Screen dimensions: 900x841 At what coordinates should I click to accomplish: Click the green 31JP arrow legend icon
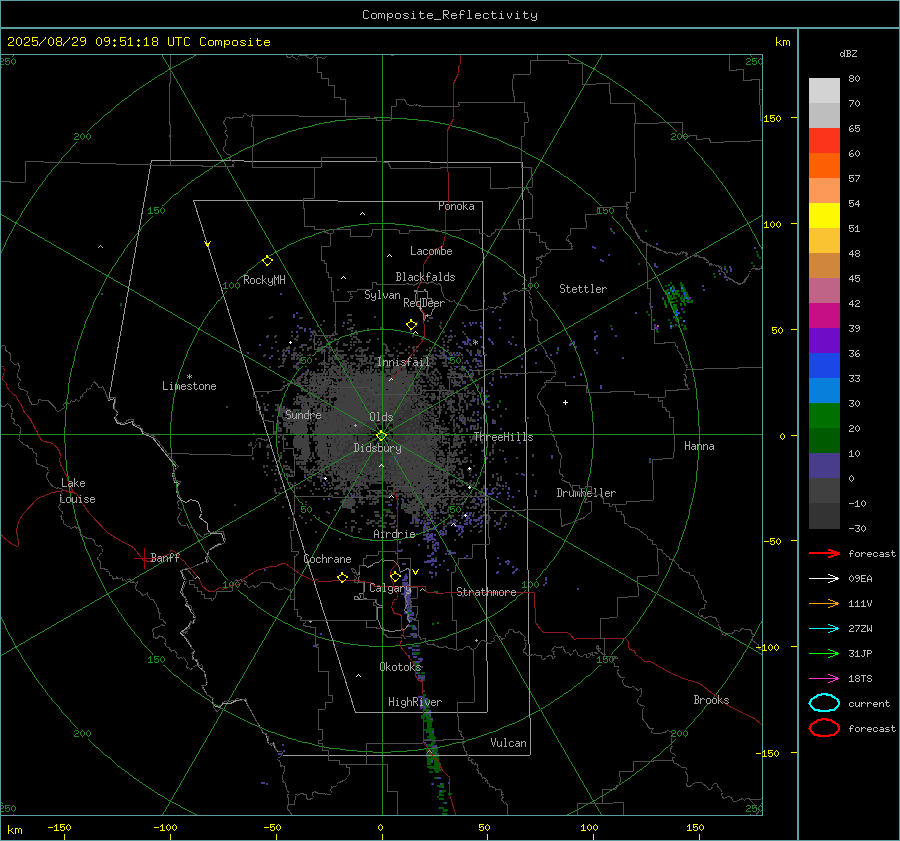point(824,653)
